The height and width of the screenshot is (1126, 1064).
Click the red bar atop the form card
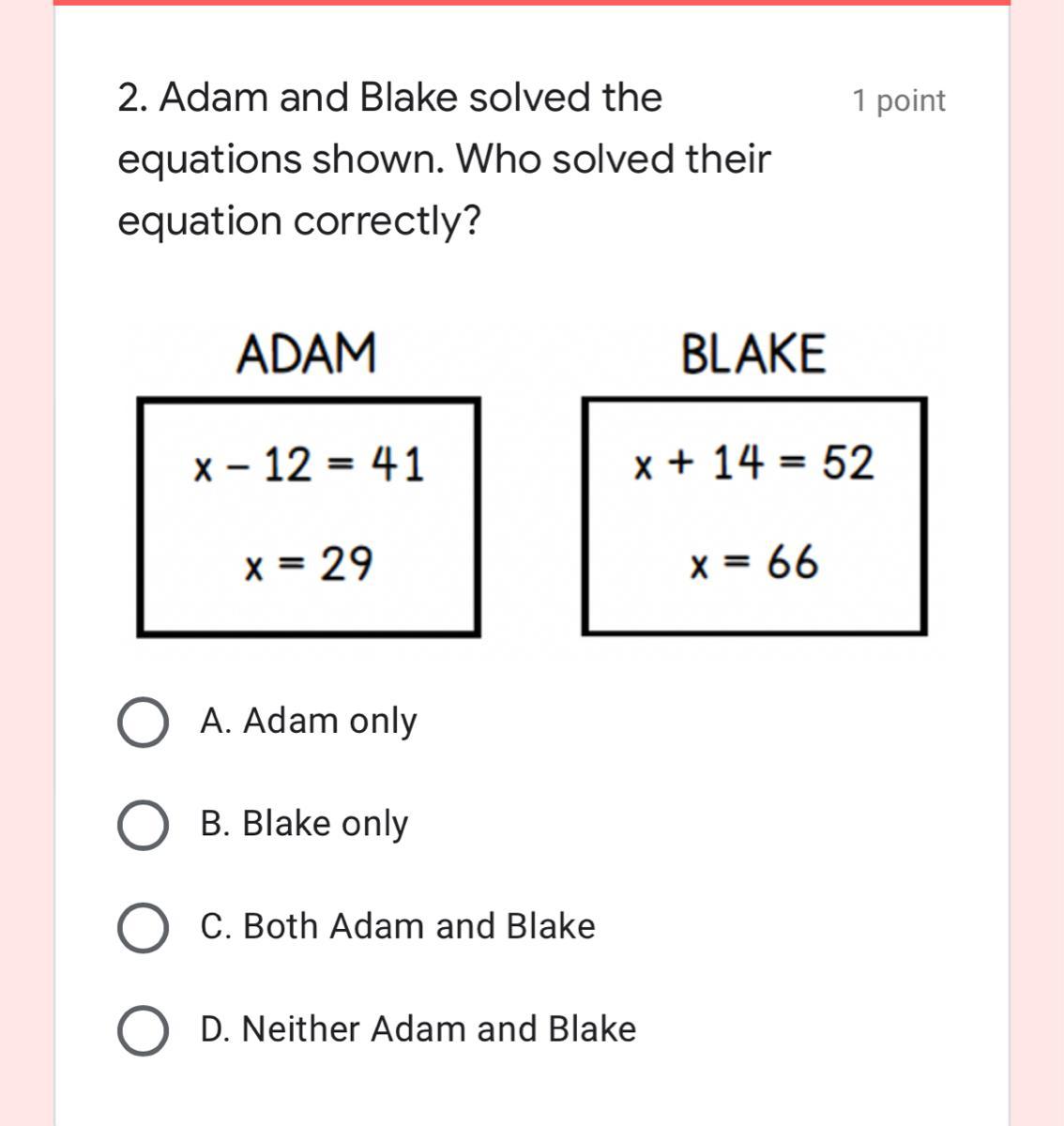click(x=531, y=3)
